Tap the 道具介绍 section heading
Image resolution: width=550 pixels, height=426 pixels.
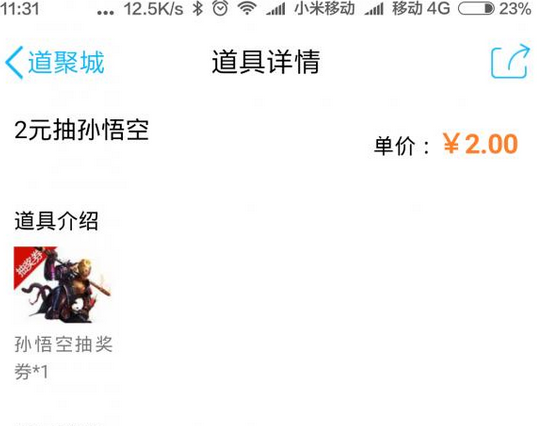(56, 221)
